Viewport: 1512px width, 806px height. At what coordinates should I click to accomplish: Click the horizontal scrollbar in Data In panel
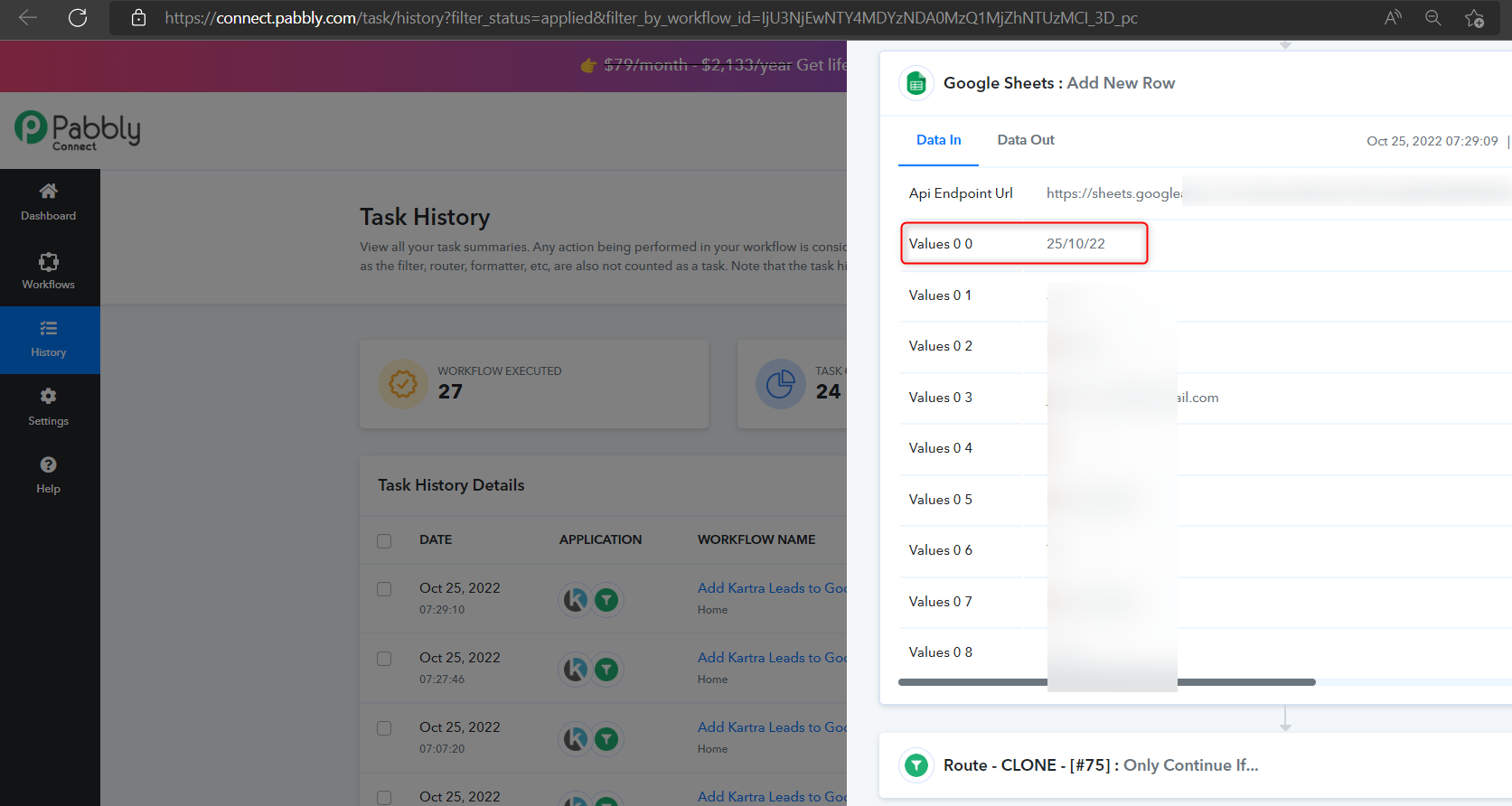1106,682
